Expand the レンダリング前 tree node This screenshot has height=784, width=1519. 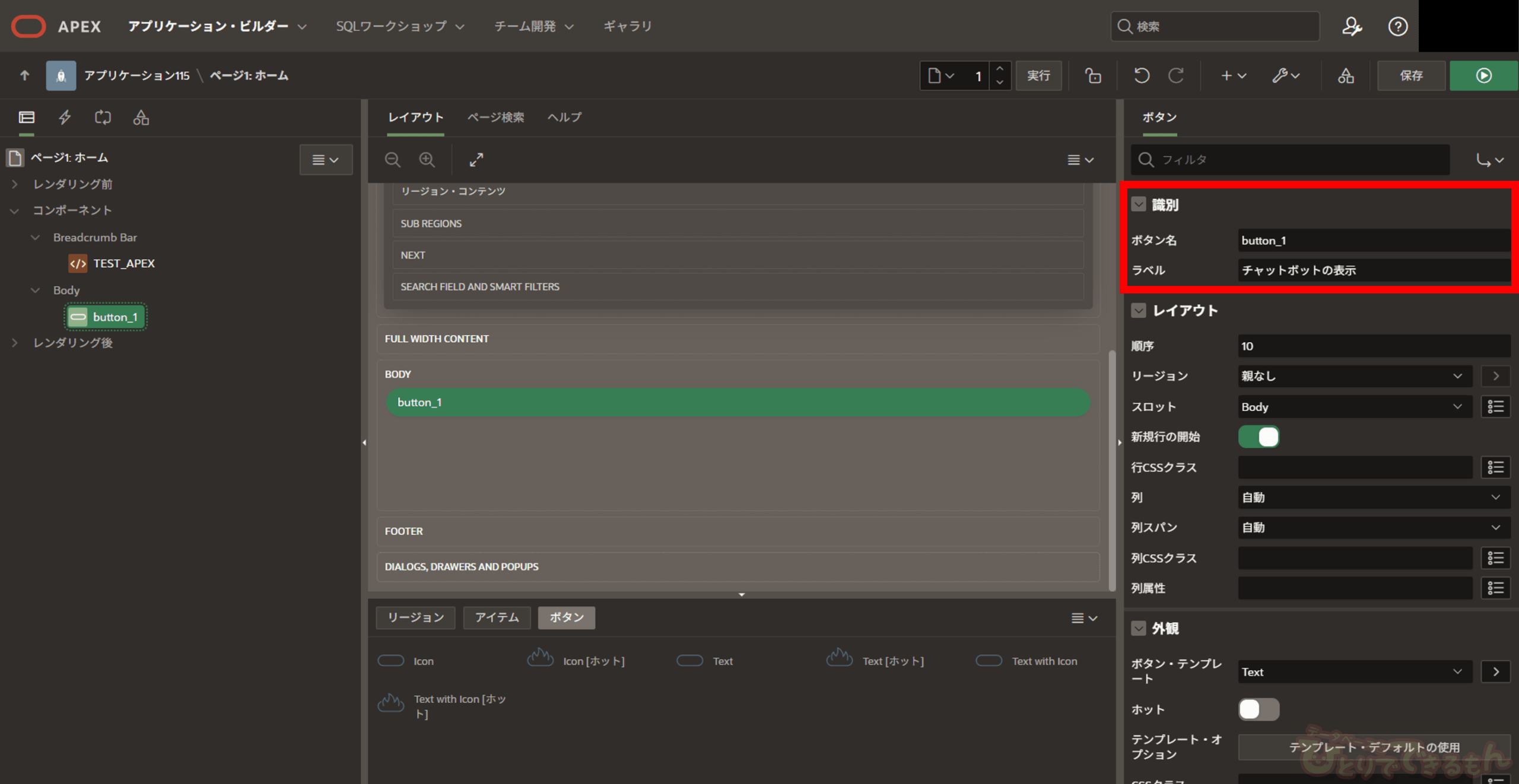tap(15, 184)
